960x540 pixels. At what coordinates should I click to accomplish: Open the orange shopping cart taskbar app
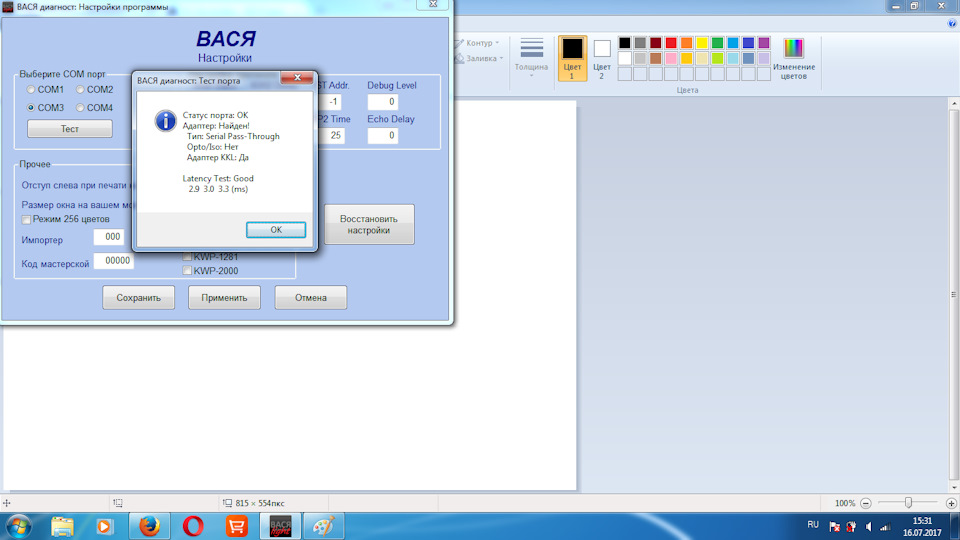tap(236, 526)
